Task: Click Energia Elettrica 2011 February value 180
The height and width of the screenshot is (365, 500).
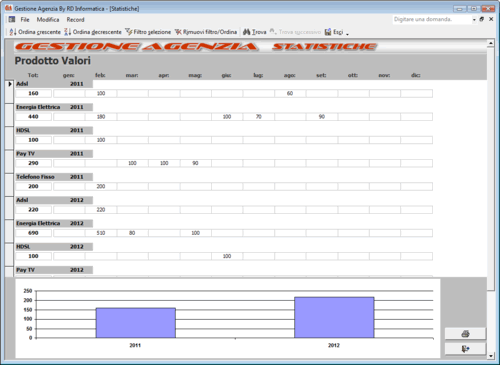Action: pos(101,117)
